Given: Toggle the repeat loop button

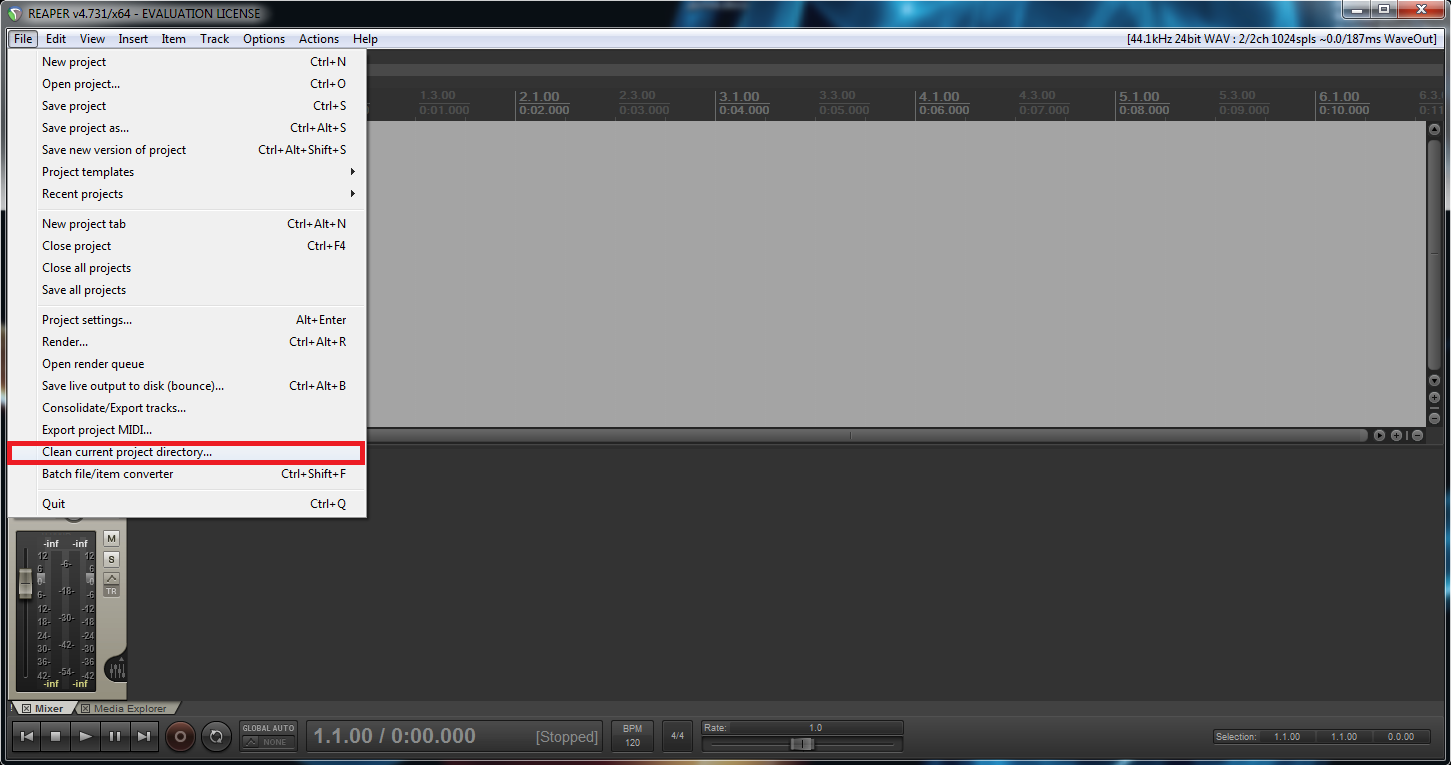Looking at the screenshot, I should coord(216,737).
